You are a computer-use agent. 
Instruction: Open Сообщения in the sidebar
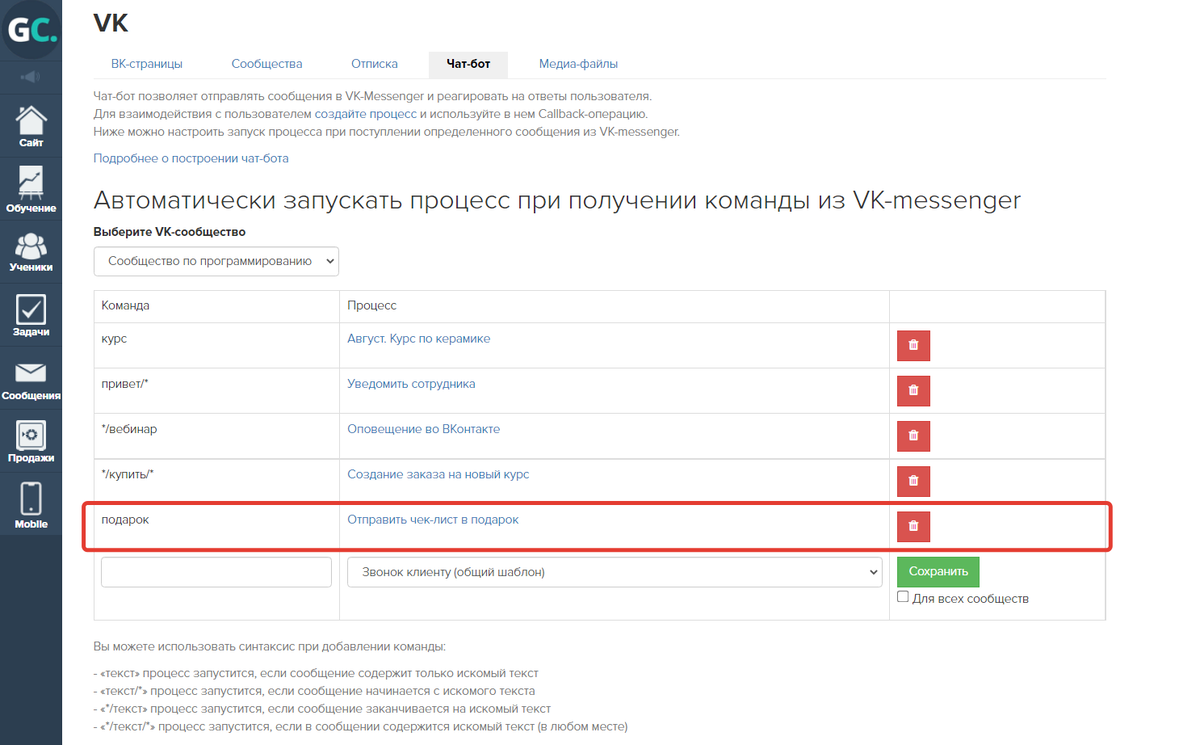coord(31,380)
